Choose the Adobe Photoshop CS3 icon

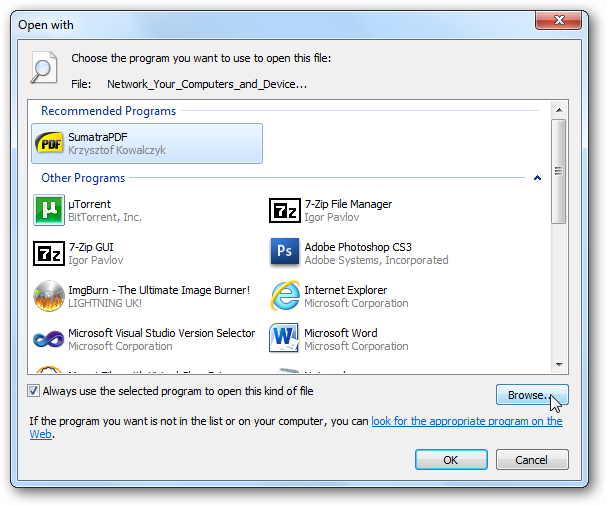pyautogui.click(x=285, y=253)
